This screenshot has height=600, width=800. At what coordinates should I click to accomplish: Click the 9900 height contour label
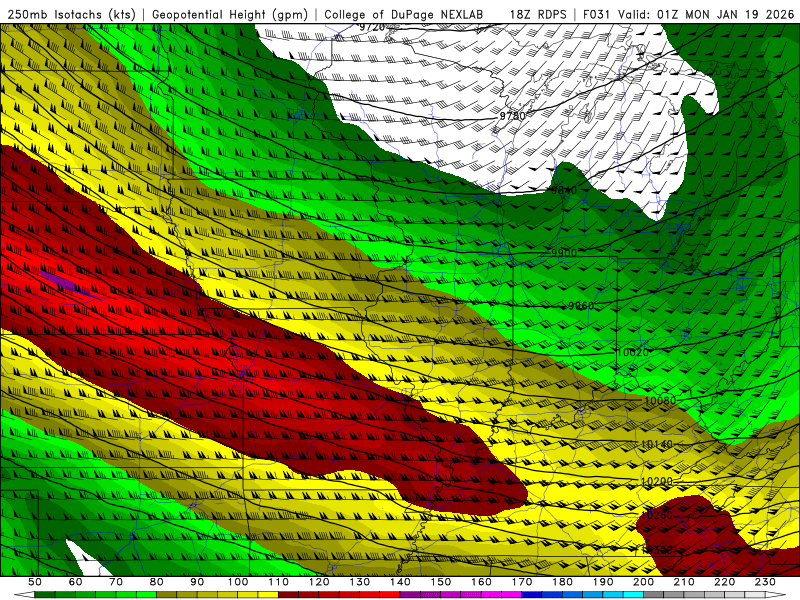[x=564, y=253]
